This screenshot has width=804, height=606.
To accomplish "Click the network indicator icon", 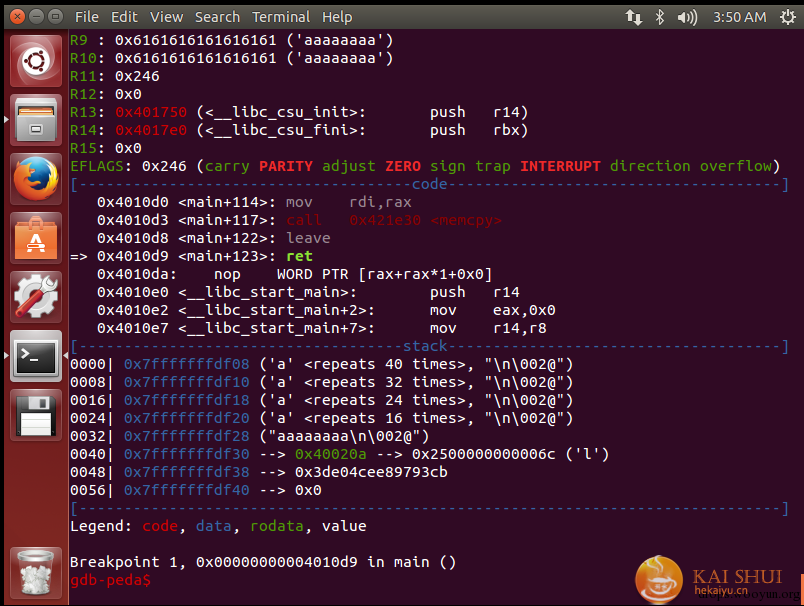I will [634, 17].
